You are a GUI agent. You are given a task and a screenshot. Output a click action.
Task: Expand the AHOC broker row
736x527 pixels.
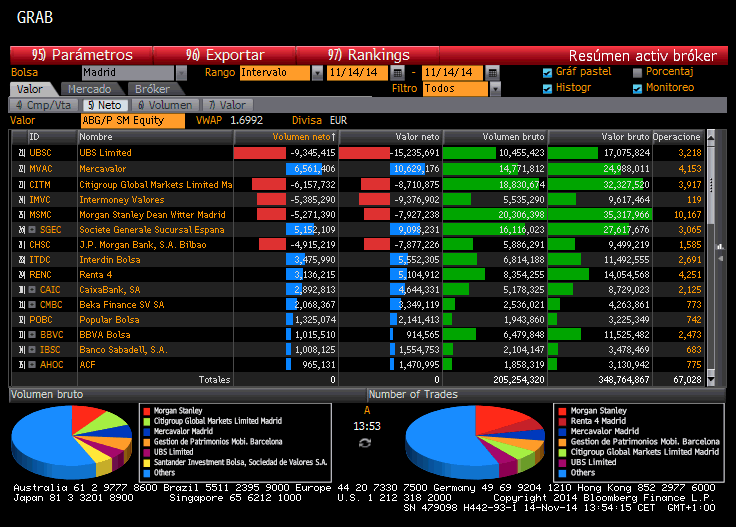32,365
